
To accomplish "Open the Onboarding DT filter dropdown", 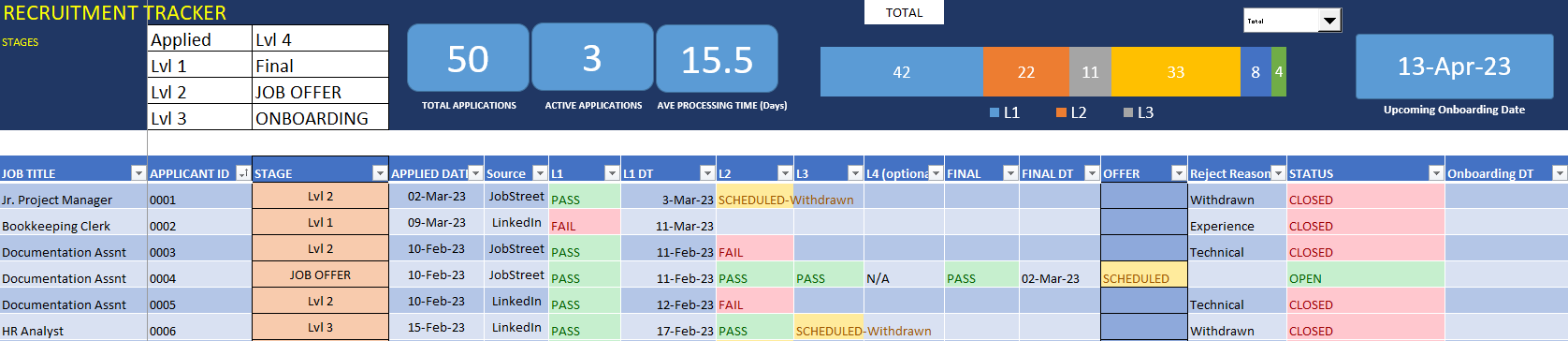I will pyautogui.click(x=1560, y=173).
